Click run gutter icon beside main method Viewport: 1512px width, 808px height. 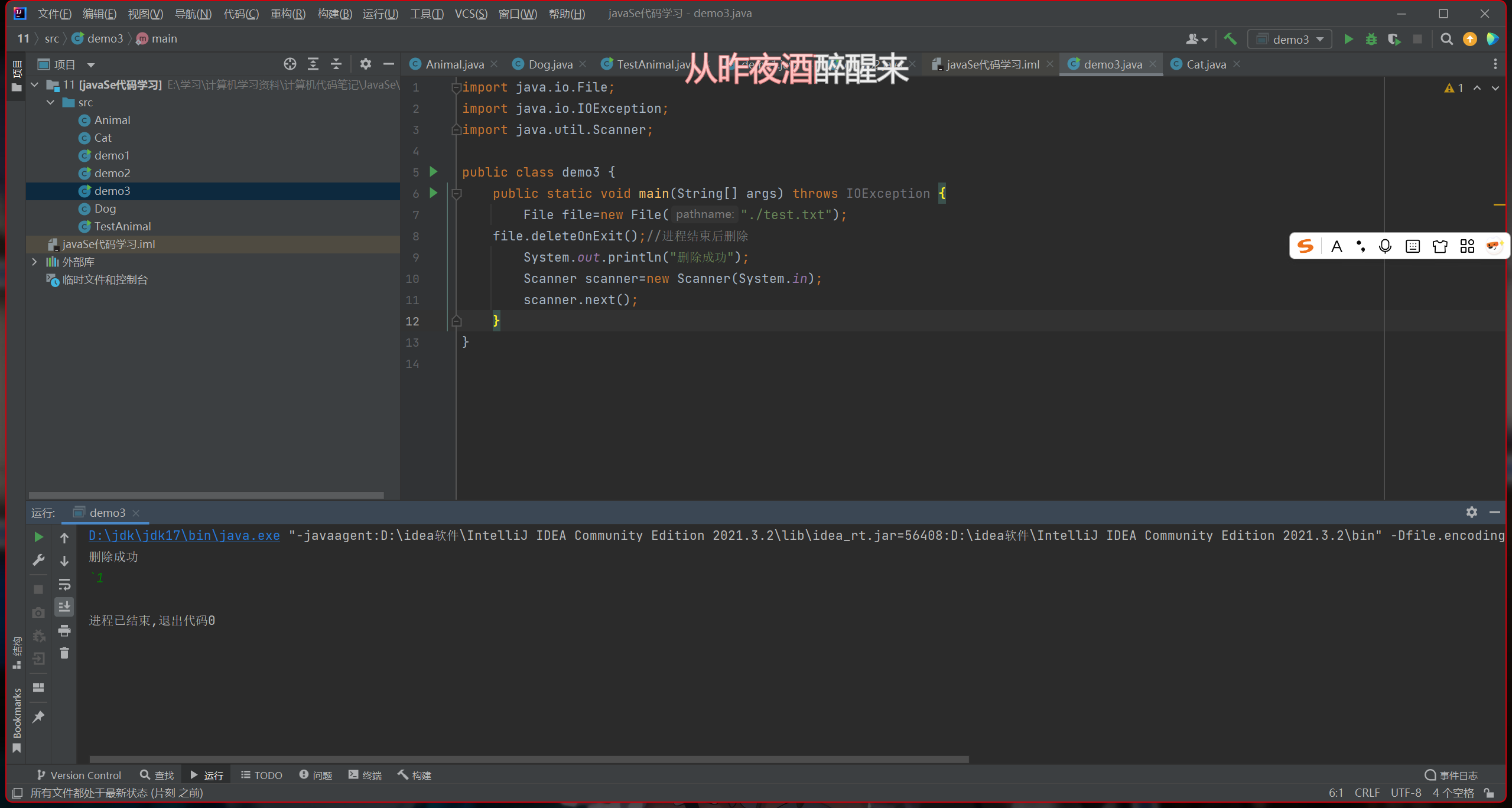pyautogui.click(x=434, y=193)
